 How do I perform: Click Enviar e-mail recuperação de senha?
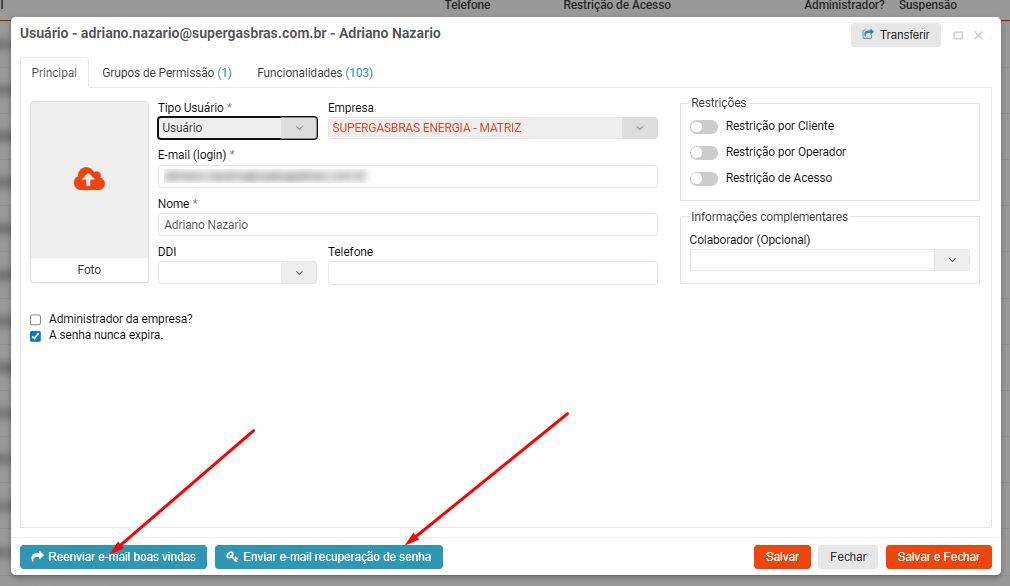point(329,557)
